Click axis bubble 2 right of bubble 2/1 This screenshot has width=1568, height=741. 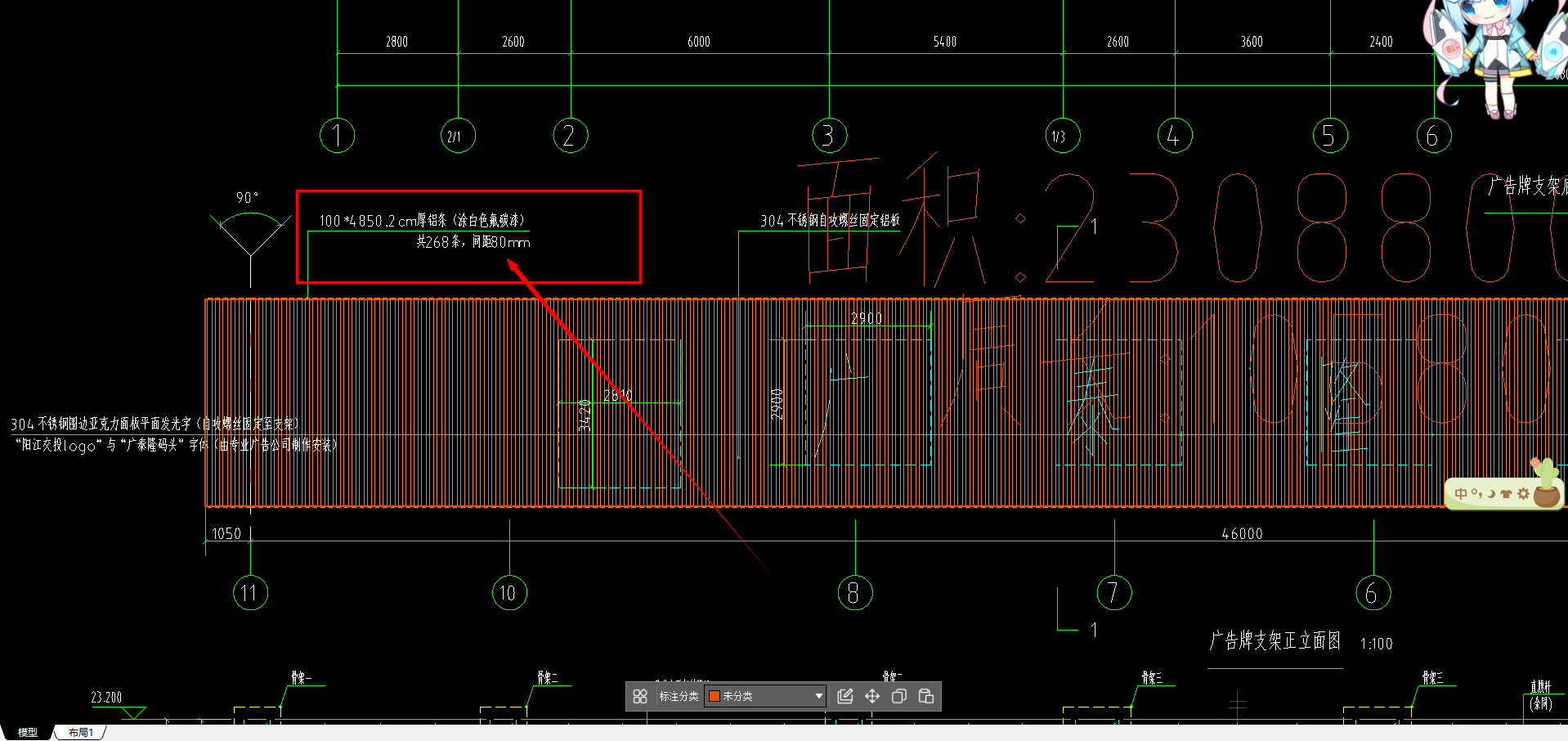pos(571,136)
